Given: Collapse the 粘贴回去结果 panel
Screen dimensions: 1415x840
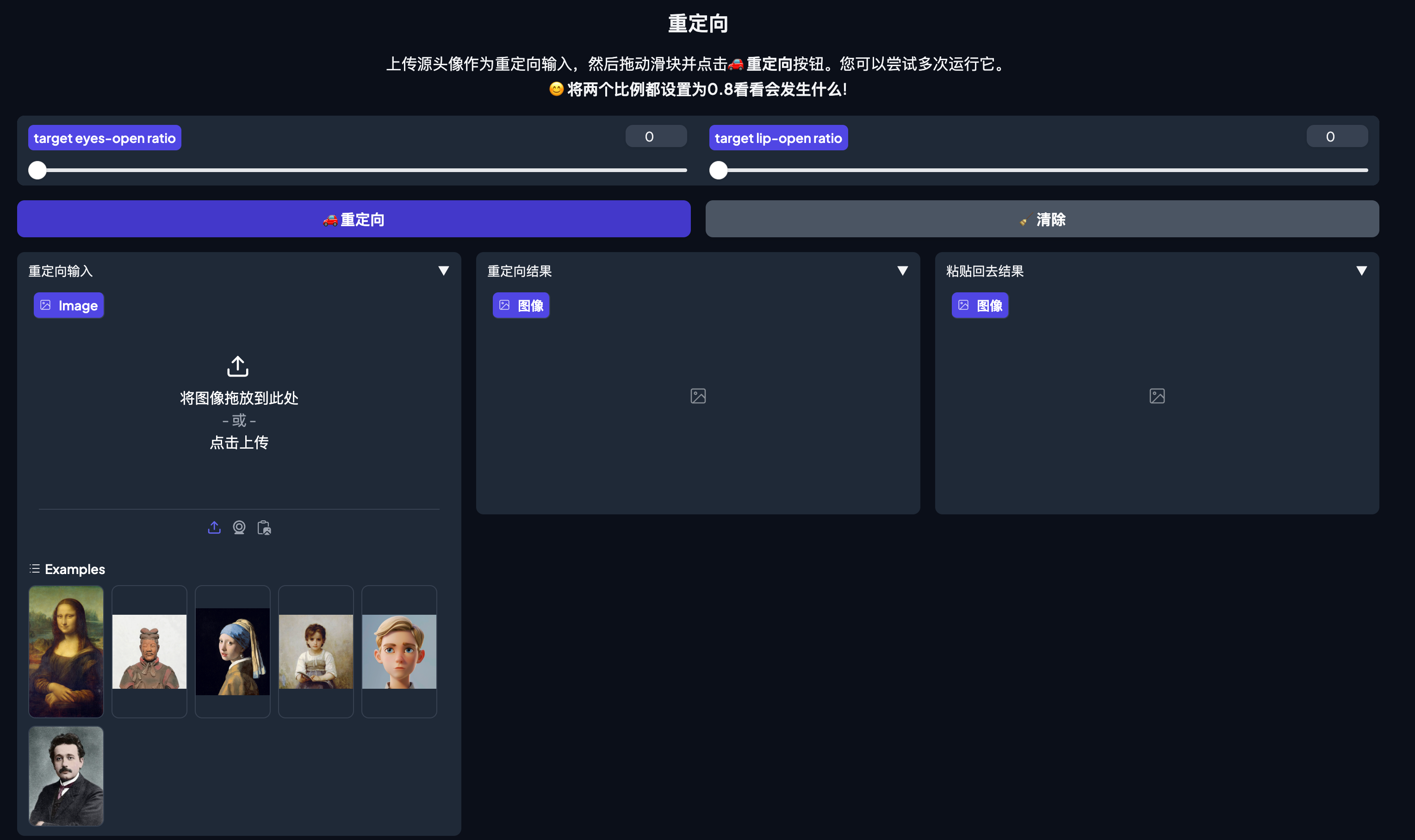Looking at the screenshot, I should (1361, 271).
